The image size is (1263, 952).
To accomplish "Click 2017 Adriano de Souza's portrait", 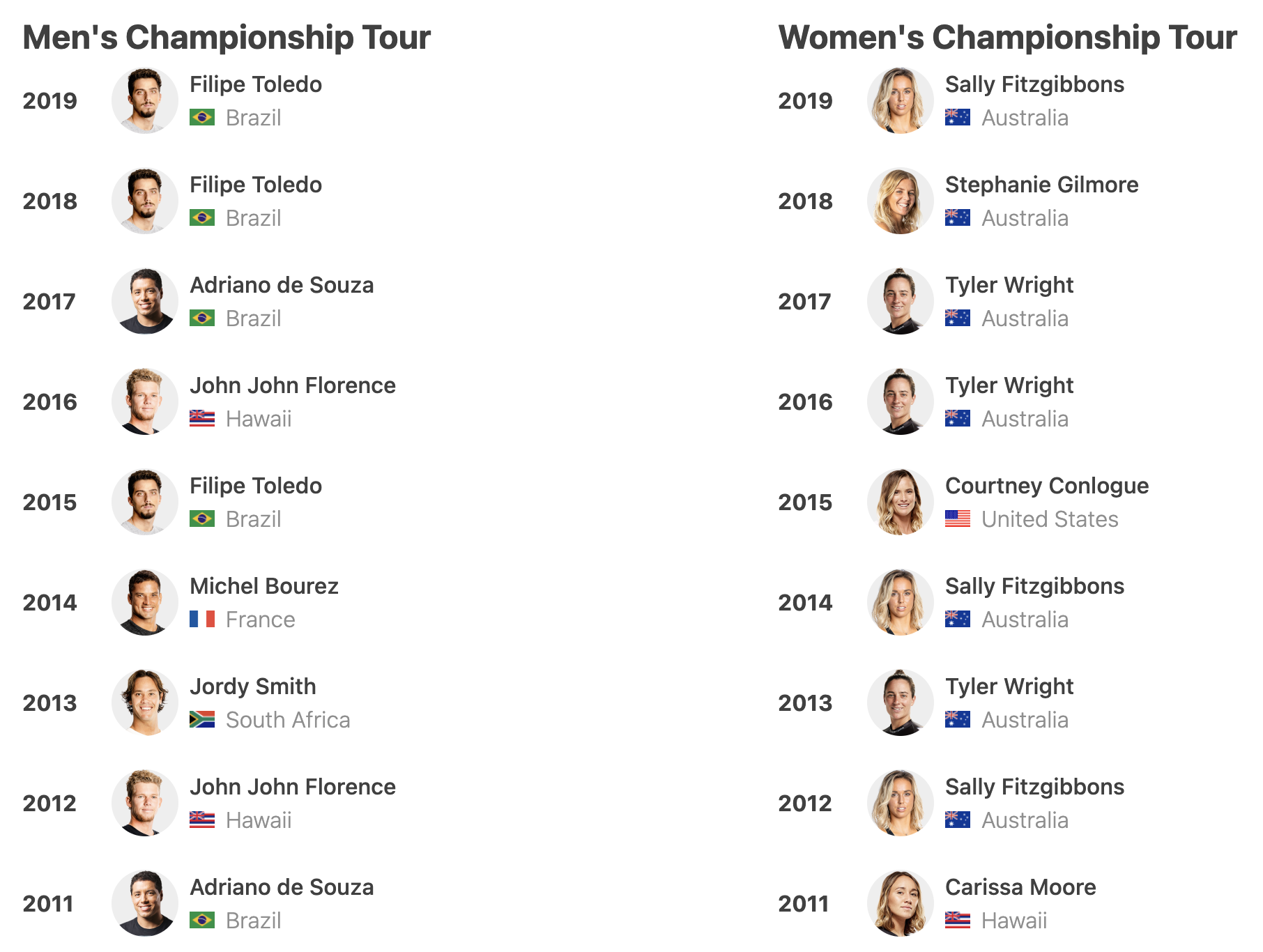I will [x=145, y=301].
